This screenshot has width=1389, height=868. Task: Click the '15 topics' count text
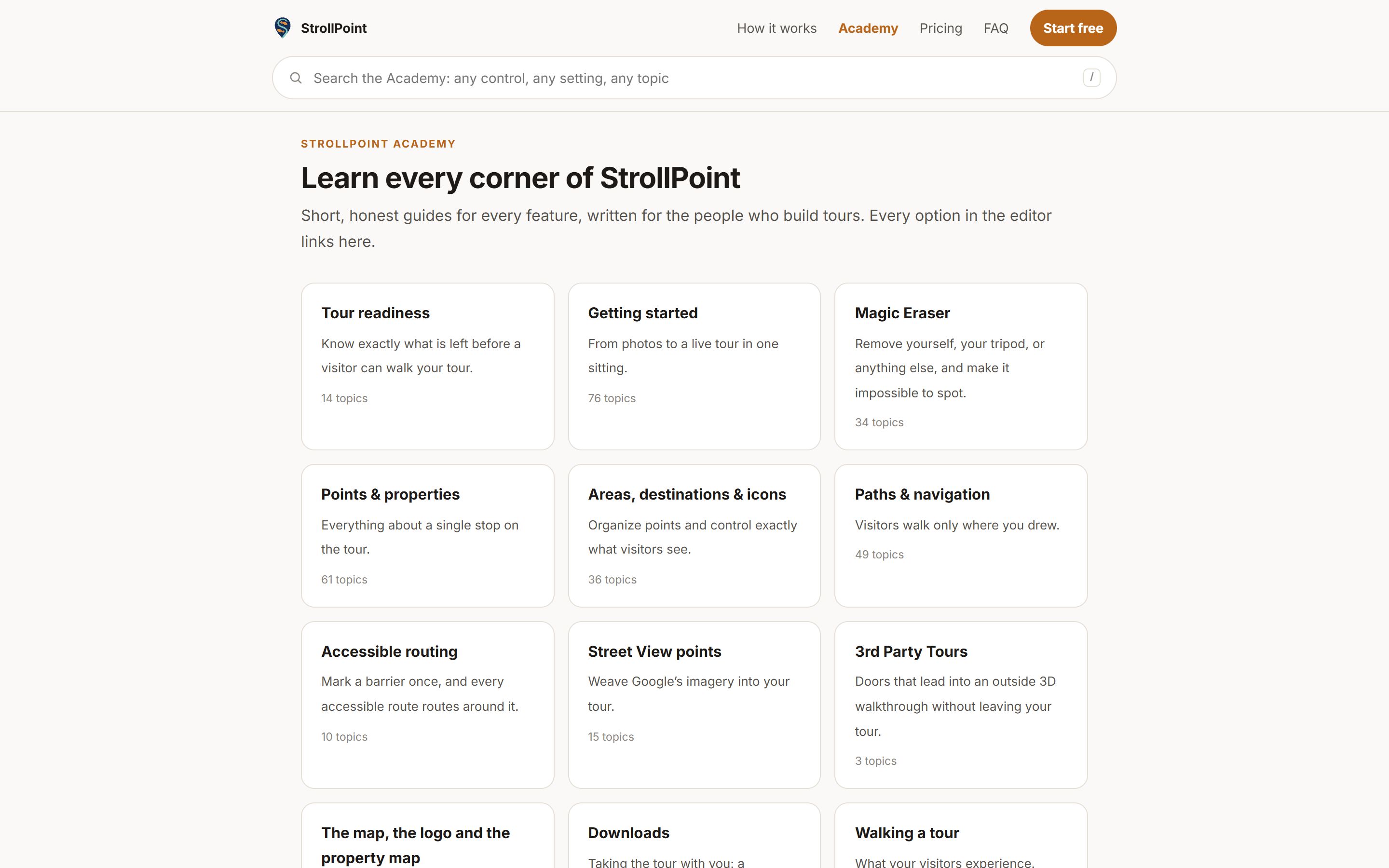(x=611, y=736)
